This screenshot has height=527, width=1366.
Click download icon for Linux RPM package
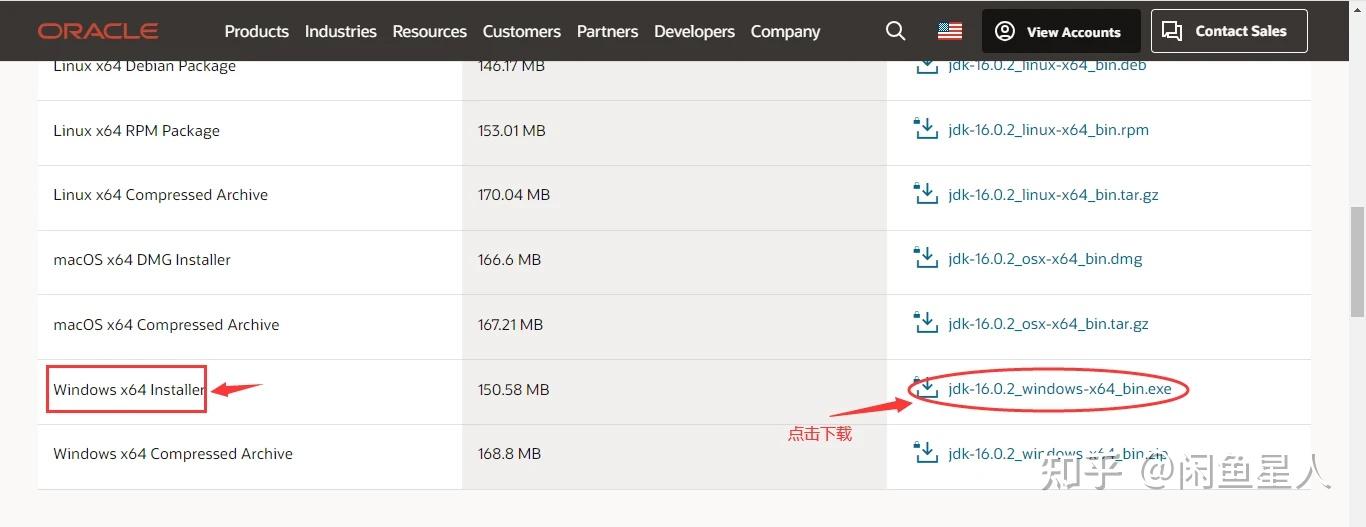tap(926, 130)
